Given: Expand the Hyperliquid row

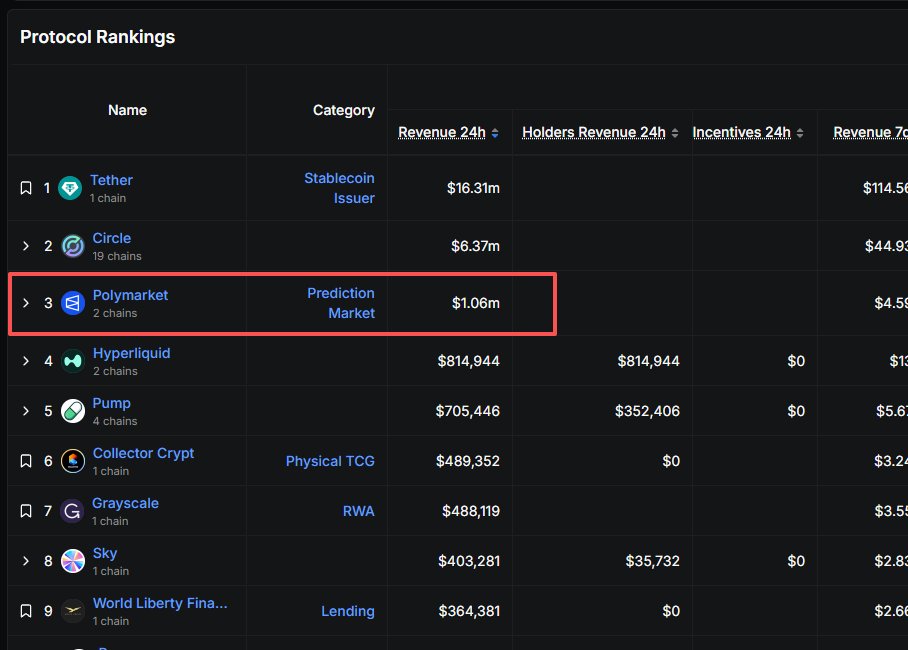Looking at the screenshot, I should 26,360.
